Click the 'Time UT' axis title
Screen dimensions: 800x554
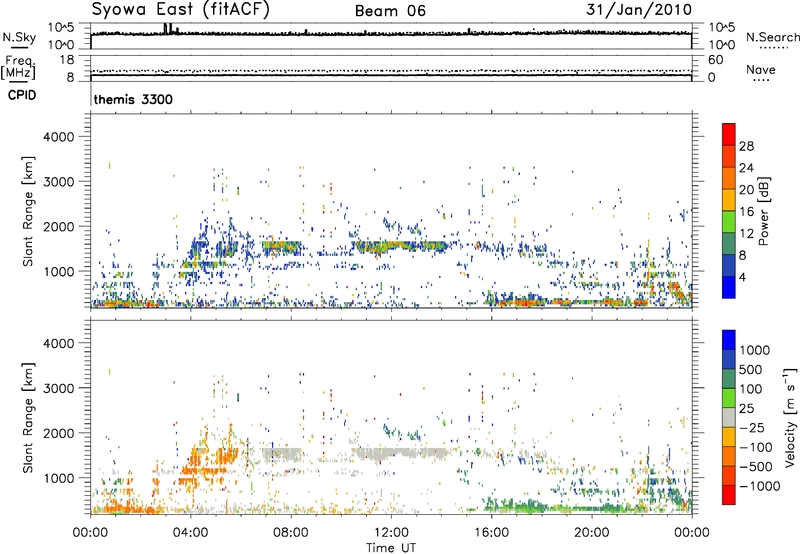pos(391,548)
